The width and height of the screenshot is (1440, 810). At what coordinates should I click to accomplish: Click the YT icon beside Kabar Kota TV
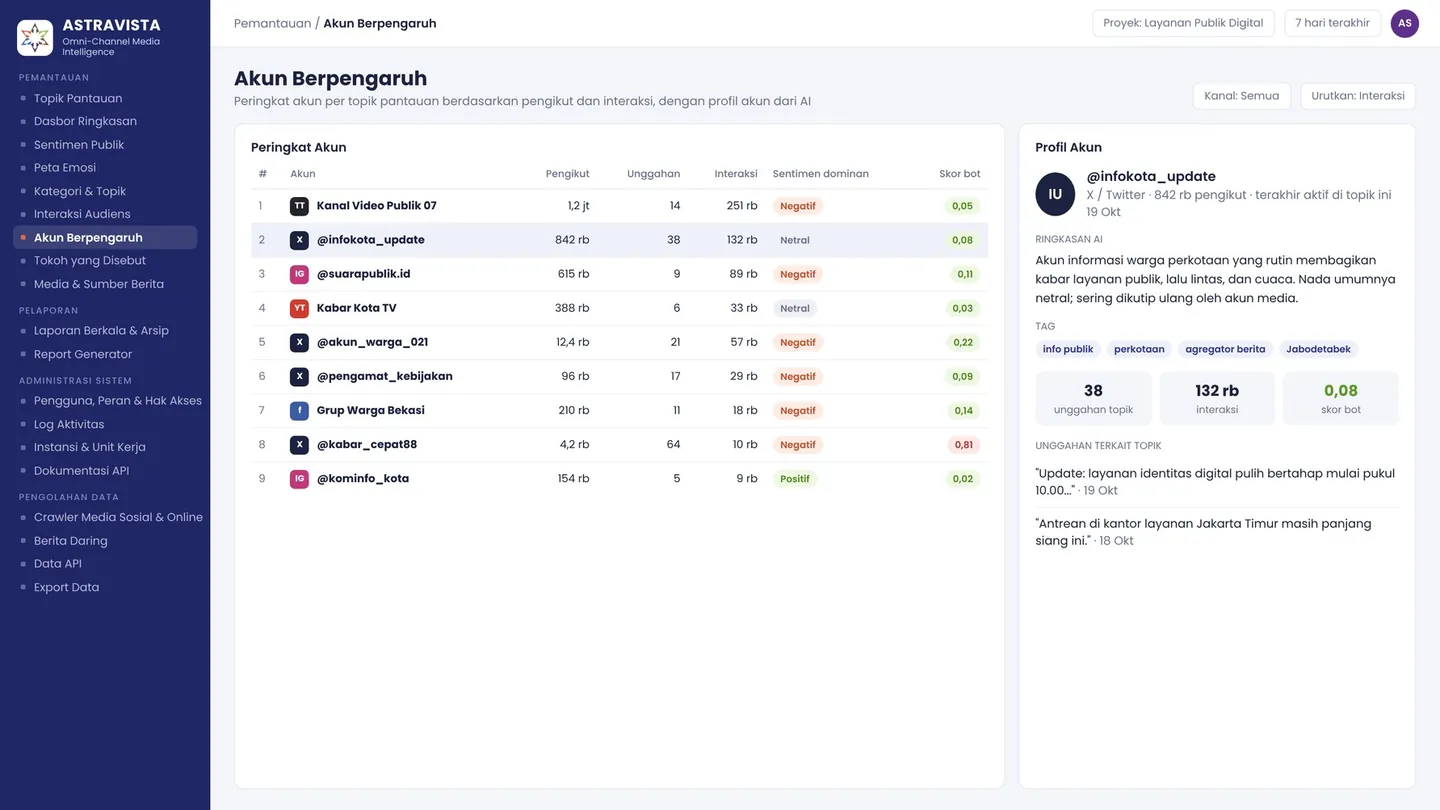(x=299, y=308)
